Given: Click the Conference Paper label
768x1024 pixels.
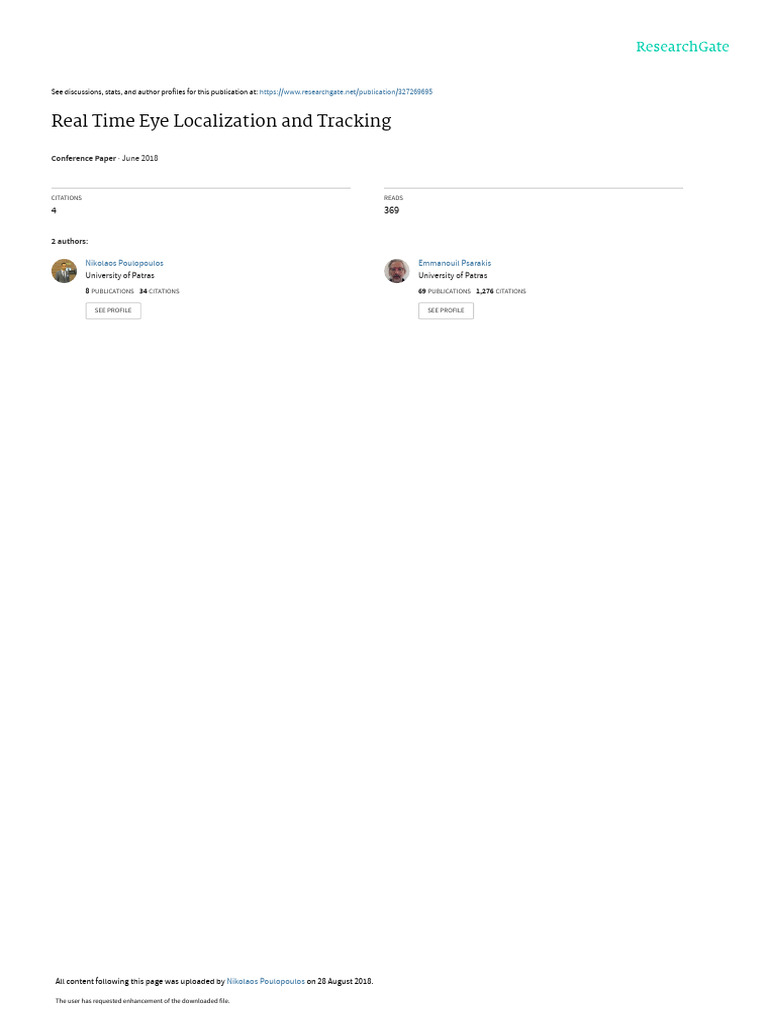Looking at the screenshot, I should [x=84, y=158].
